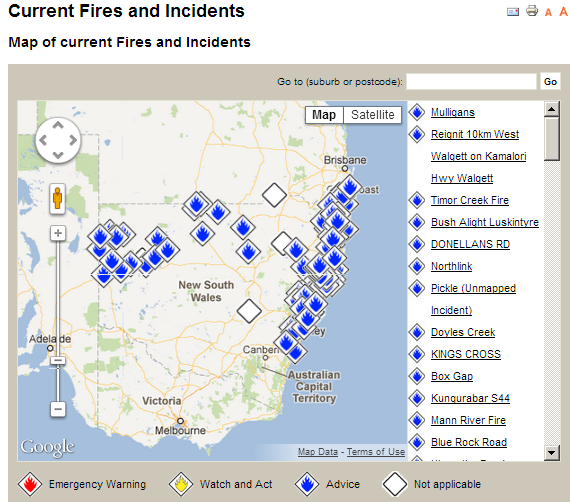570x502 pixels.
Task: Click the Go button
Action: click(550, 81)
